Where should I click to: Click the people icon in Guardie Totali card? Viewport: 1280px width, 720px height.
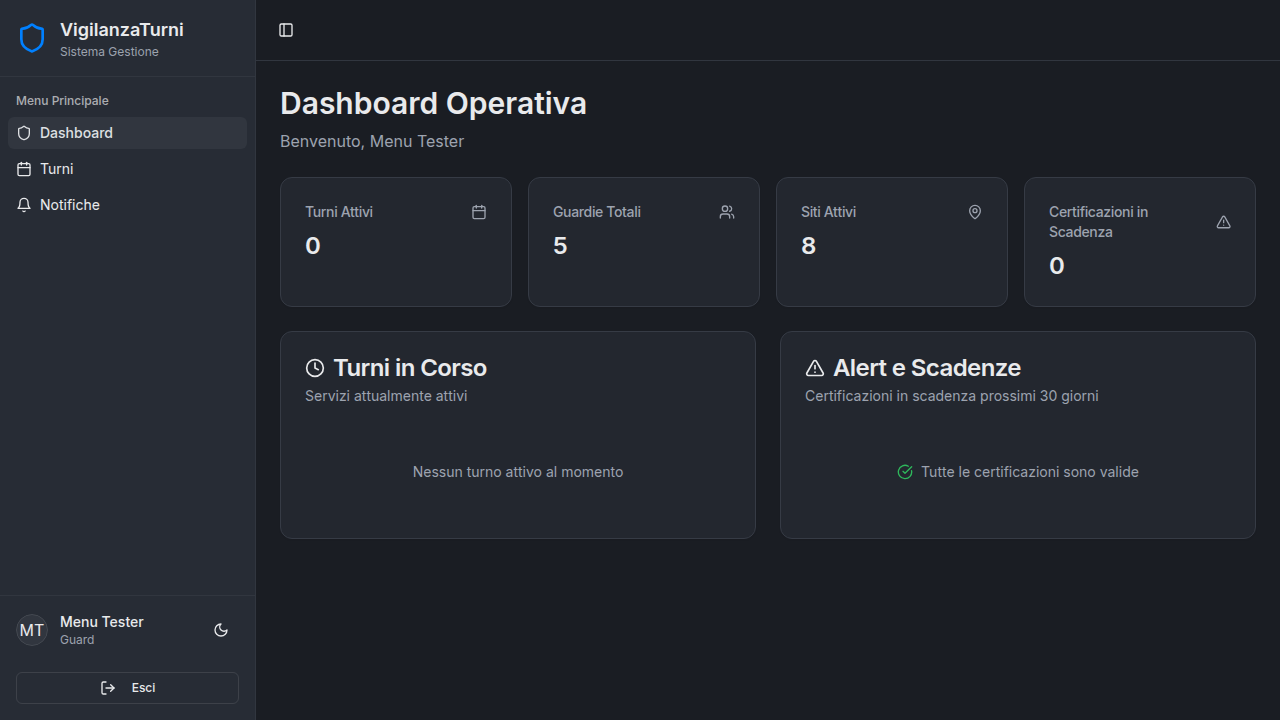(x=727, y=212)
